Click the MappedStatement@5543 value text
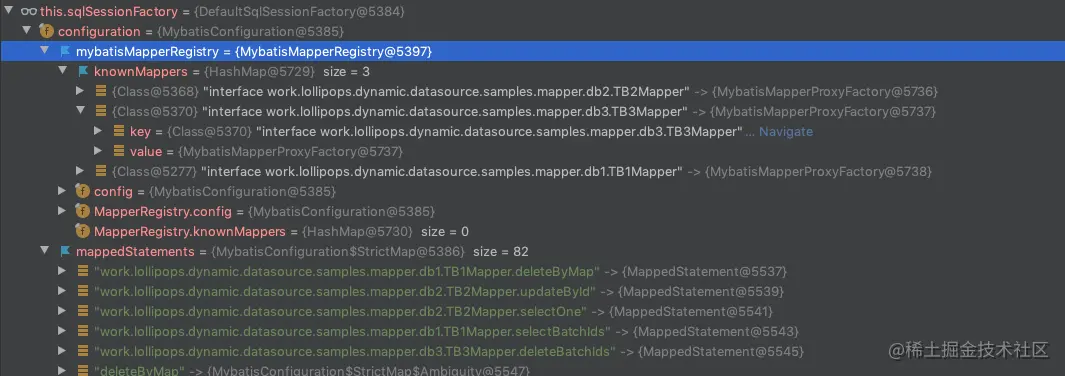 tap(716, 332)
